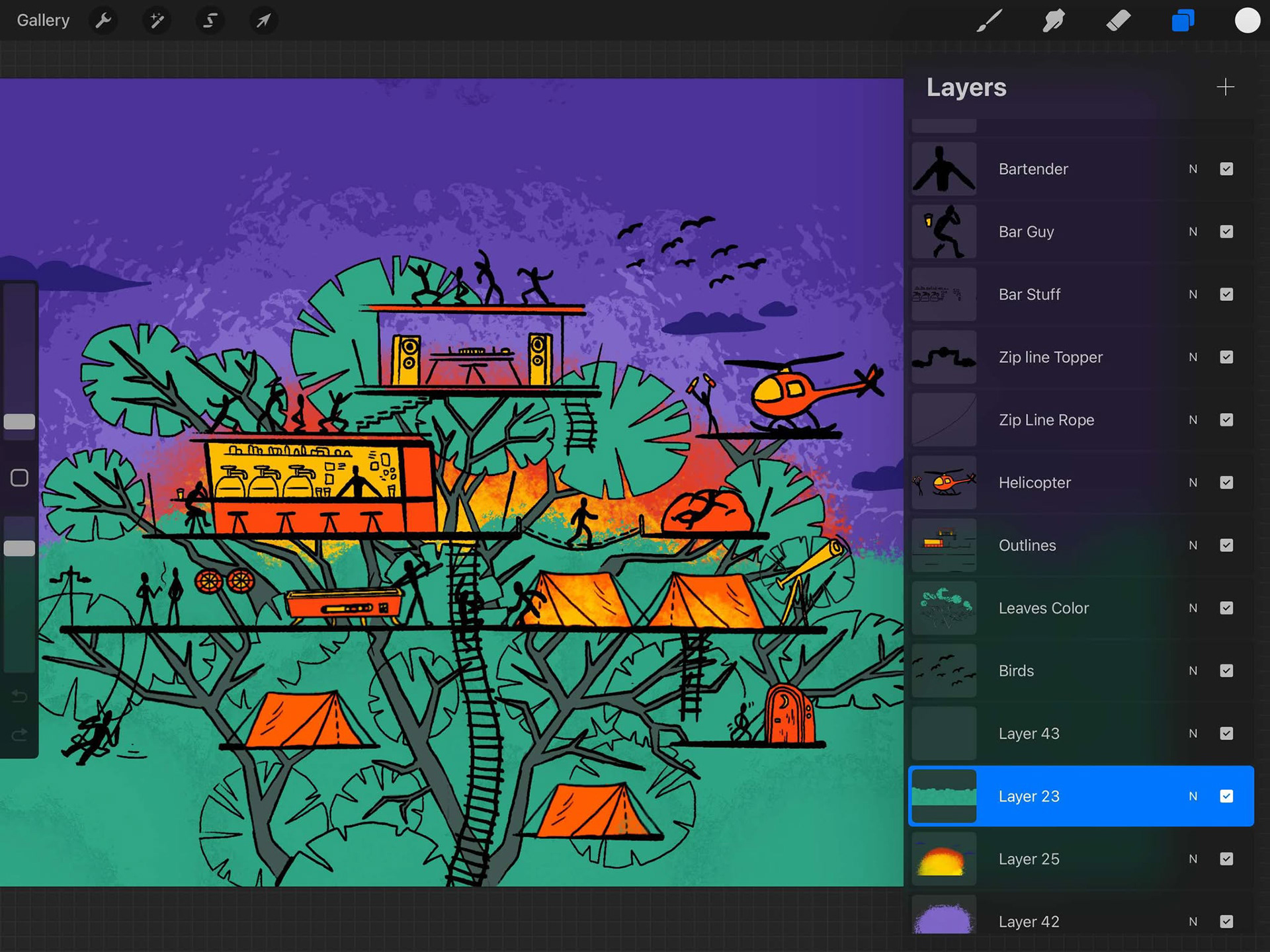Open blend mode N for Bartender layer
This screenshot has height=952, width=1270.
pyautogui.click(x=1193, y=169)
